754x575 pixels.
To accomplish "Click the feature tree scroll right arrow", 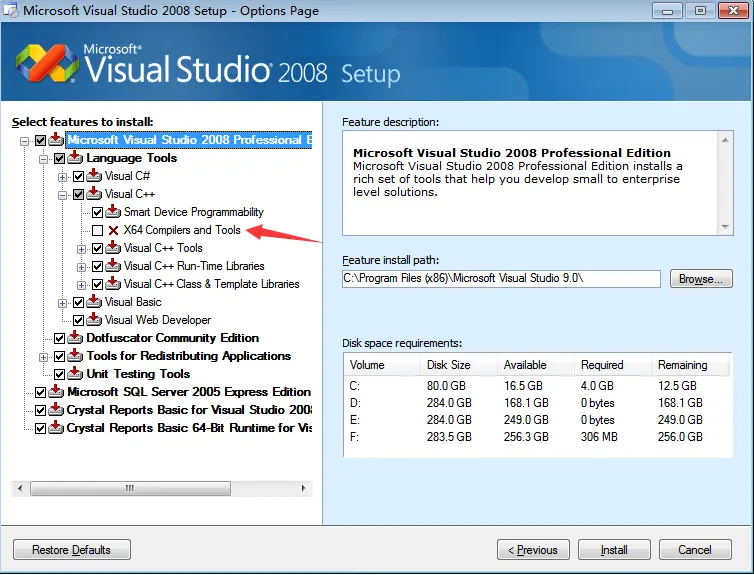I will tap(303, 488).
